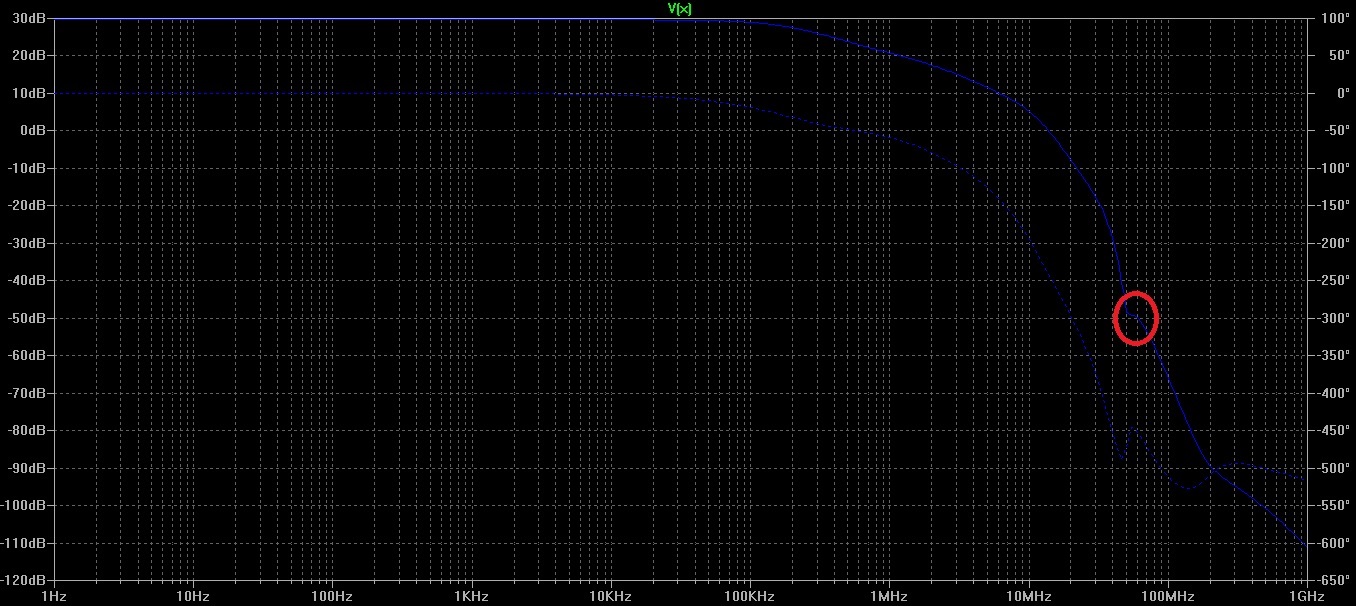This screenshot has width=1356, height=606.
Task: Click the 10dB magnitude axis label
Action: (30, 93)
